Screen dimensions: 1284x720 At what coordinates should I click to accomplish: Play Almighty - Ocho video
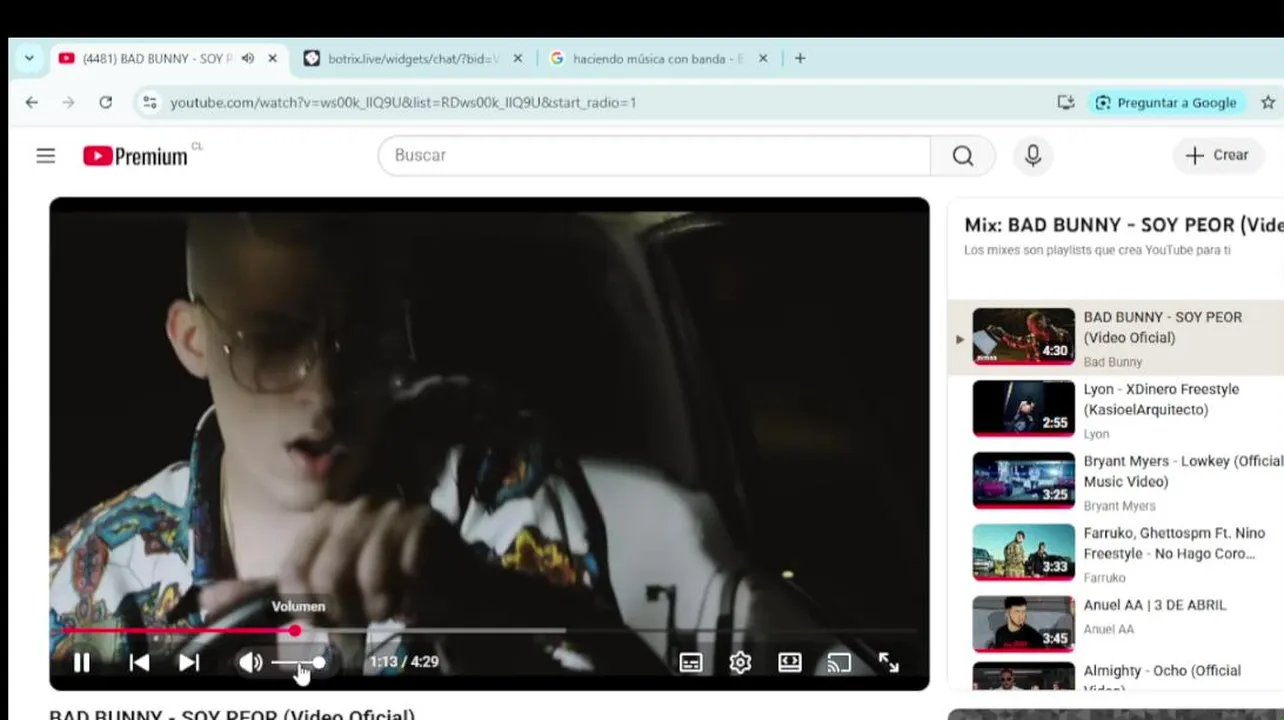tap(1162, 678)
